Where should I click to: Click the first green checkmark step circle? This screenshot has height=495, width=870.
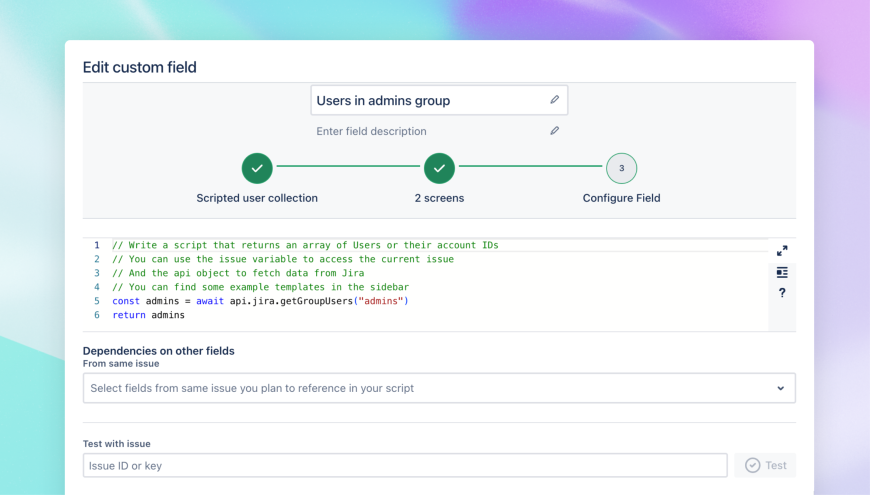coord(257,168)
